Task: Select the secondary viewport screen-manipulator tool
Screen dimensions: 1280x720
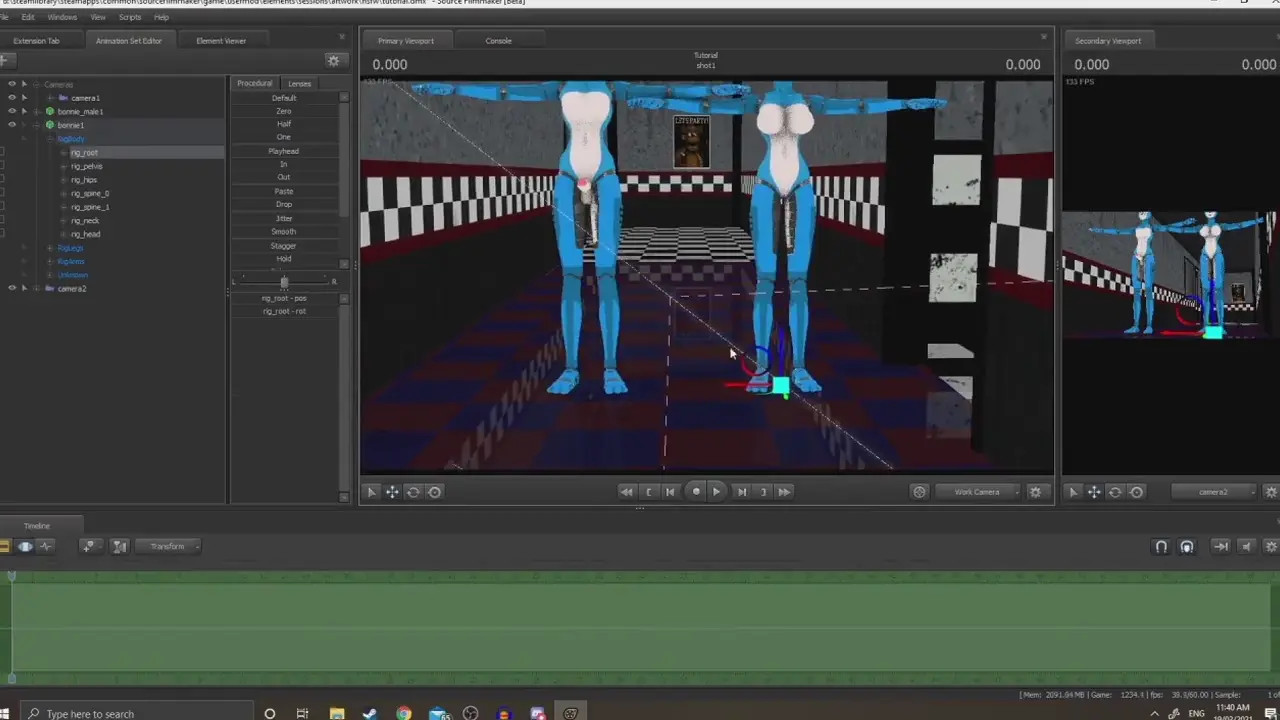Action: click(1136, 492)
